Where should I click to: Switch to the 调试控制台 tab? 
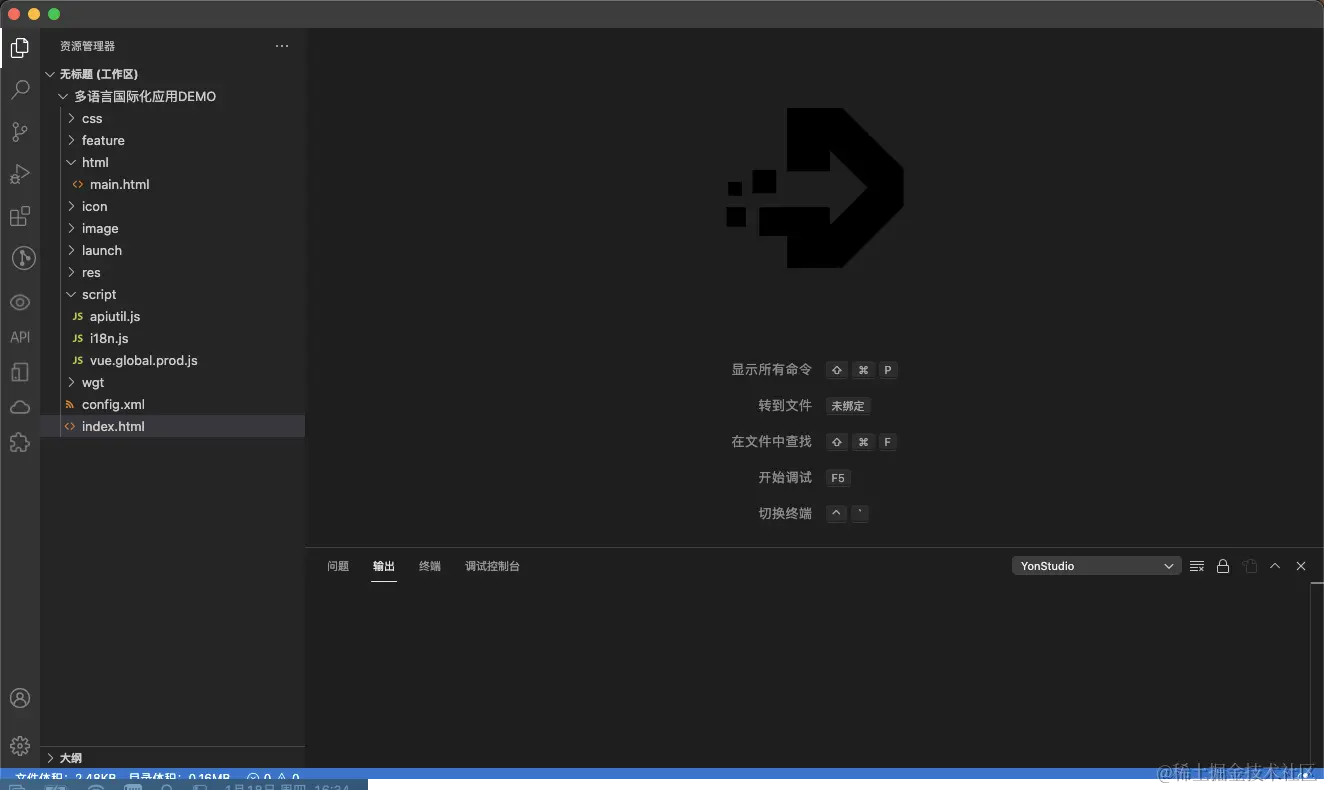tap(492, 566)
